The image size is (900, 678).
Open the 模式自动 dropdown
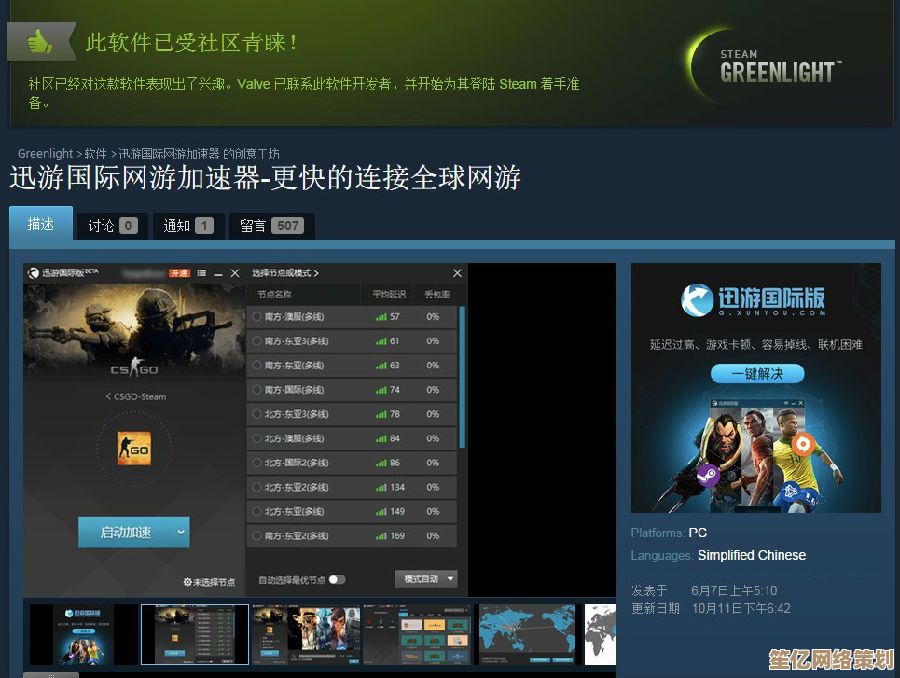(426, 578)
